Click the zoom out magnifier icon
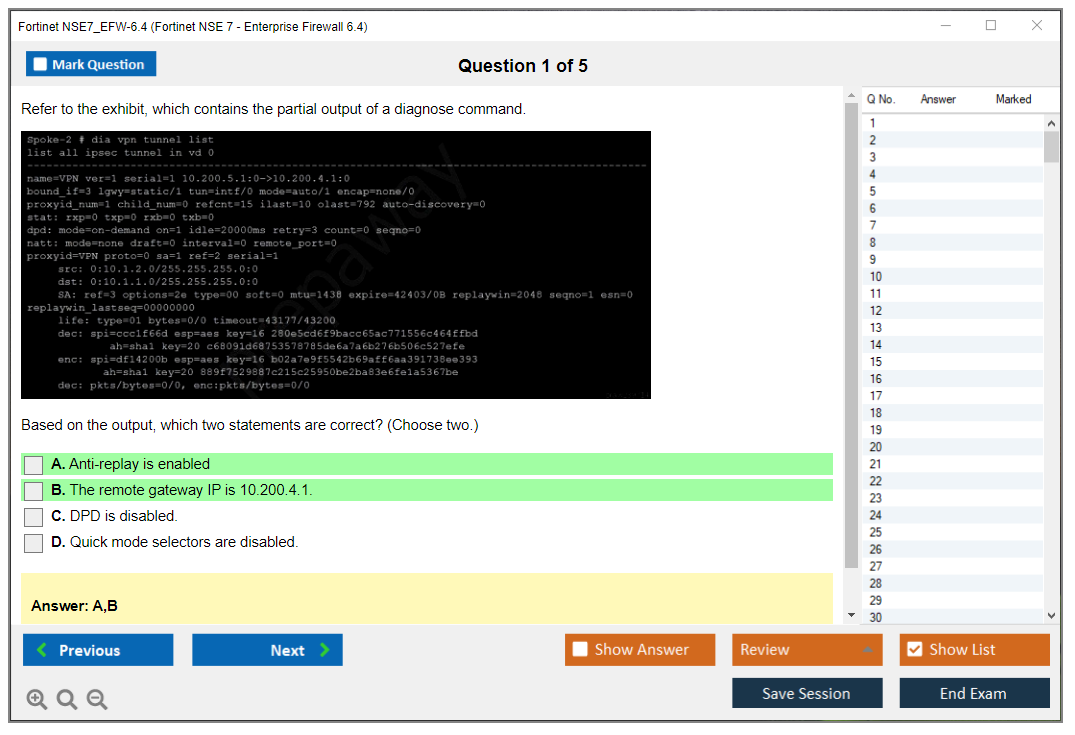This screenshot has height=735, width=1075. (97, 700)
